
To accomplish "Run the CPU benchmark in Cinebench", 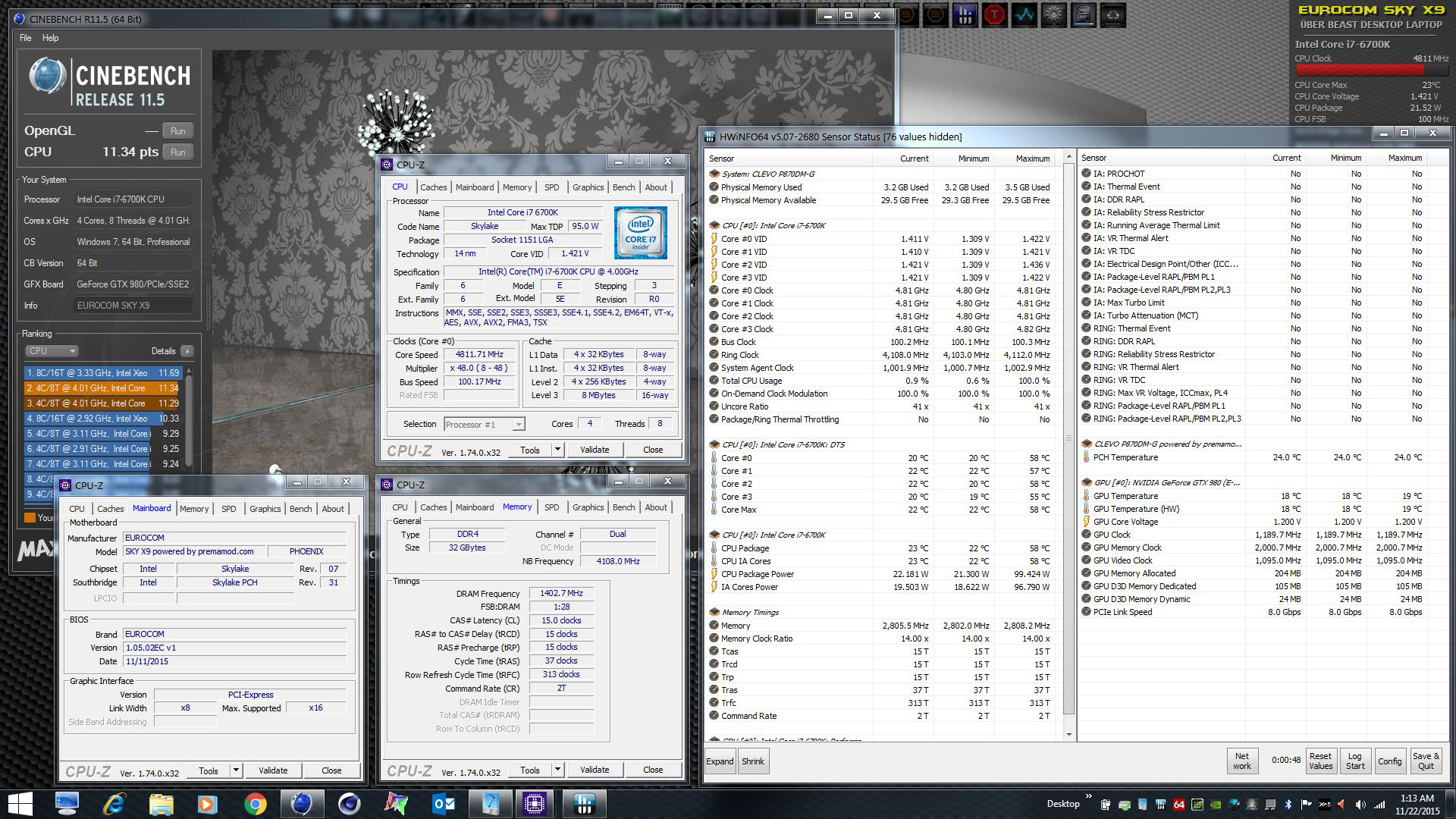I will [x=177, y=152].
